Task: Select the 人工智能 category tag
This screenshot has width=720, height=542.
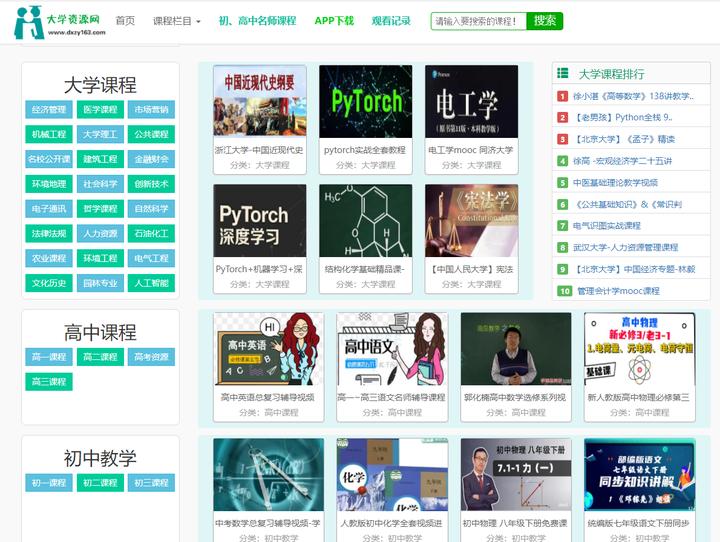Action: (x=151, y=283)
